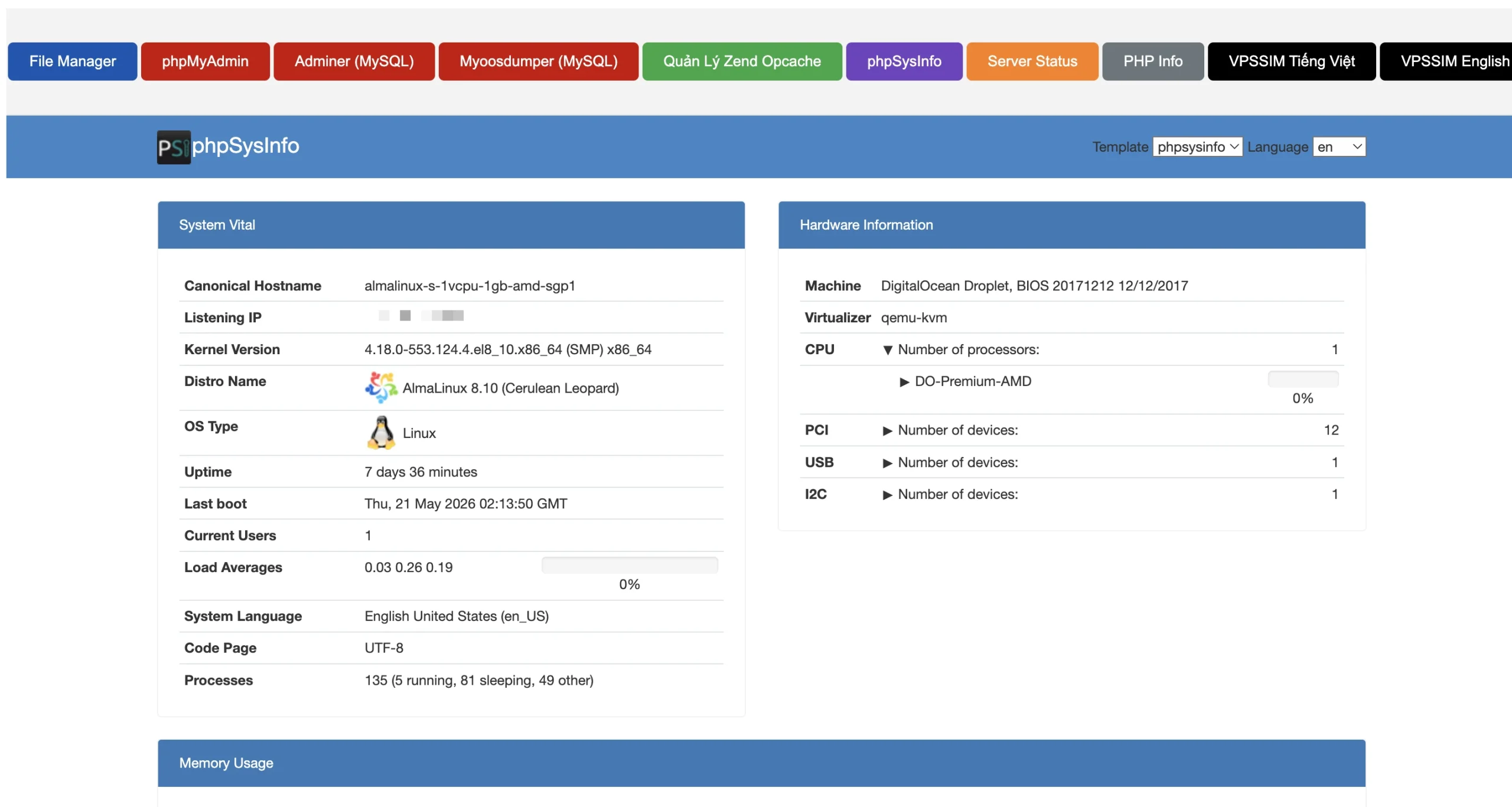
Task: Open Adminer (MySQL)
Action: pyautogui.click(x=354, y=61)
